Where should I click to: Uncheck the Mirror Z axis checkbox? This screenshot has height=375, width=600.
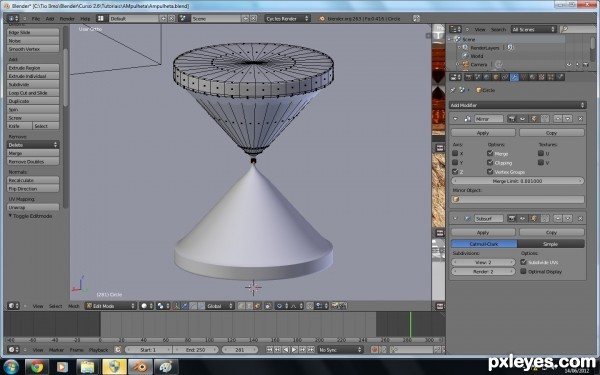(455, 171)
